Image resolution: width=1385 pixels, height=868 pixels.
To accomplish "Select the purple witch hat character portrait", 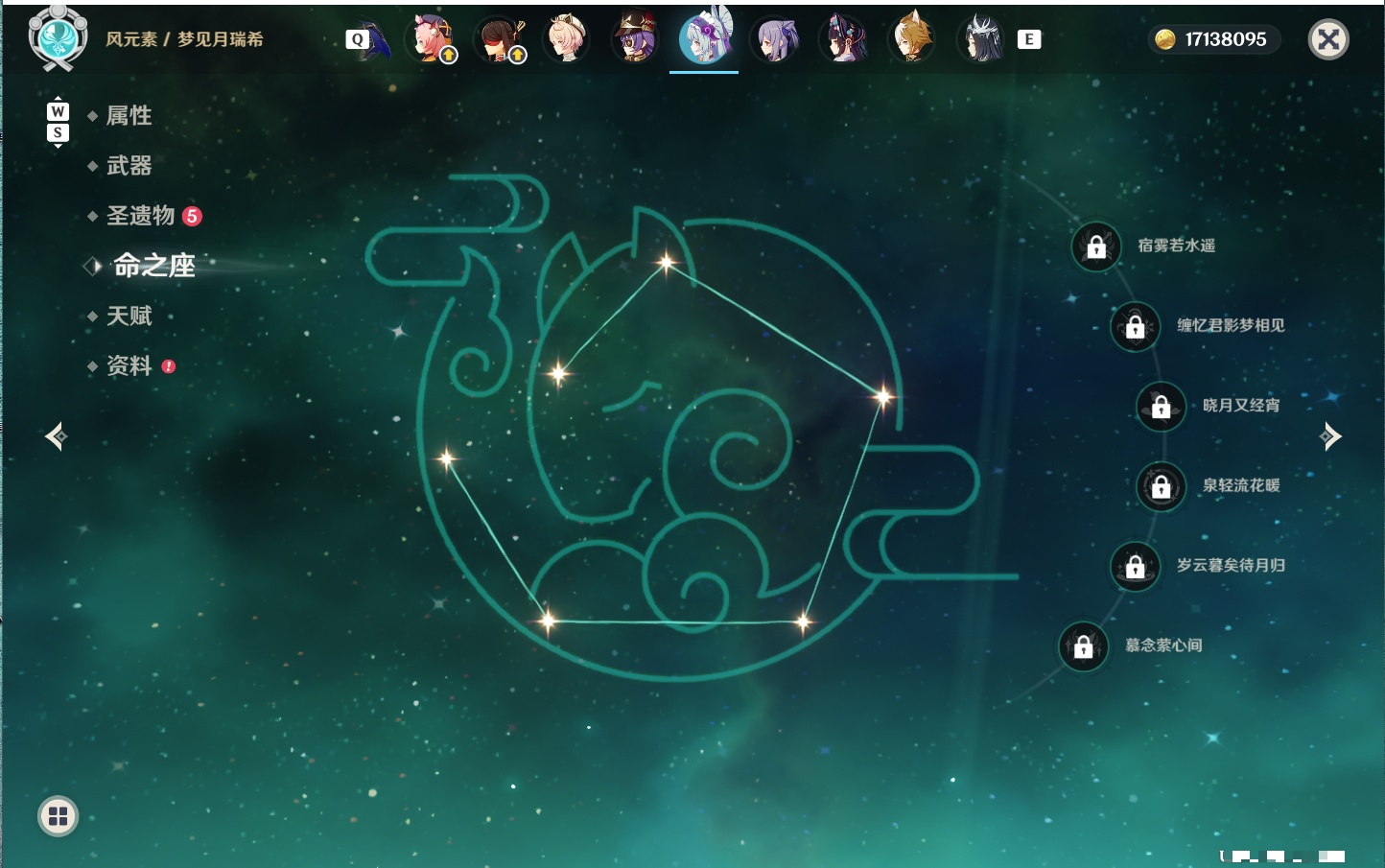I will pos(635,38).
